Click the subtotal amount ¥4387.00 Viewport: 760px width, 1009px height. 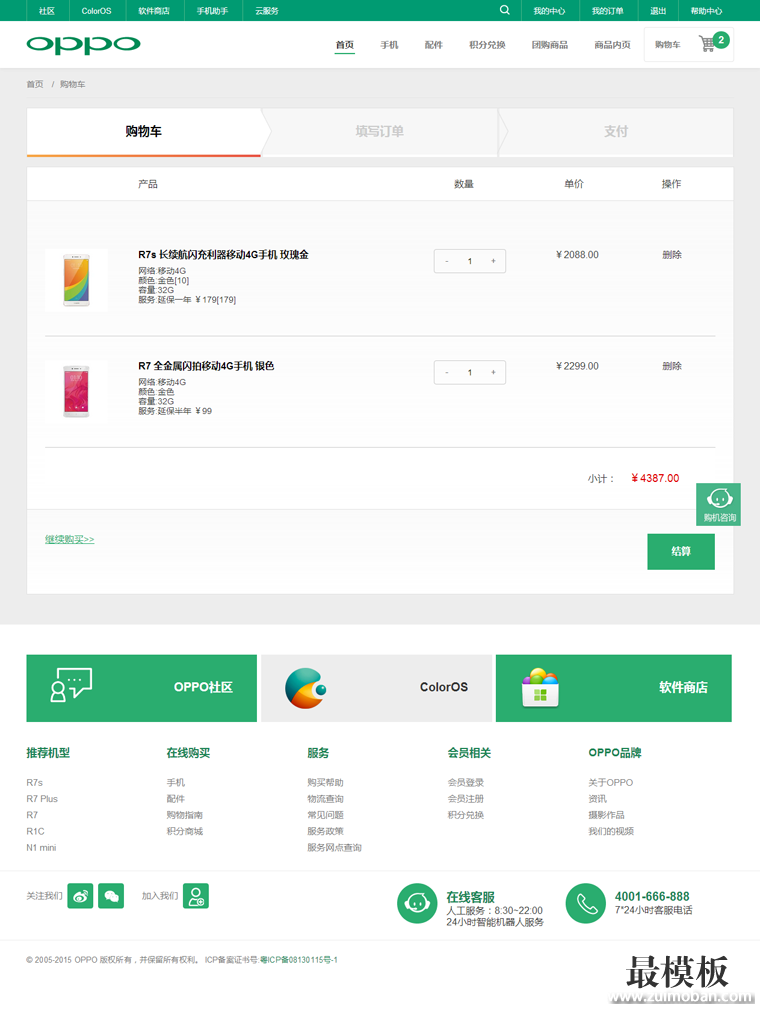tap(655, 478)
